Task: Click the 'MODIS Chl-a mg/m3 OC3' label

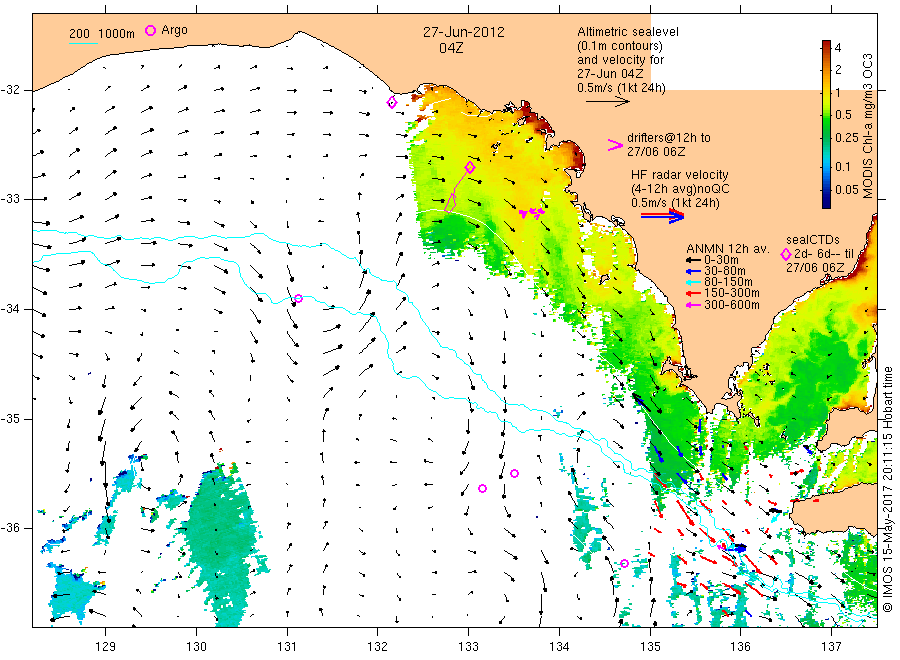Action: (867, 126)
